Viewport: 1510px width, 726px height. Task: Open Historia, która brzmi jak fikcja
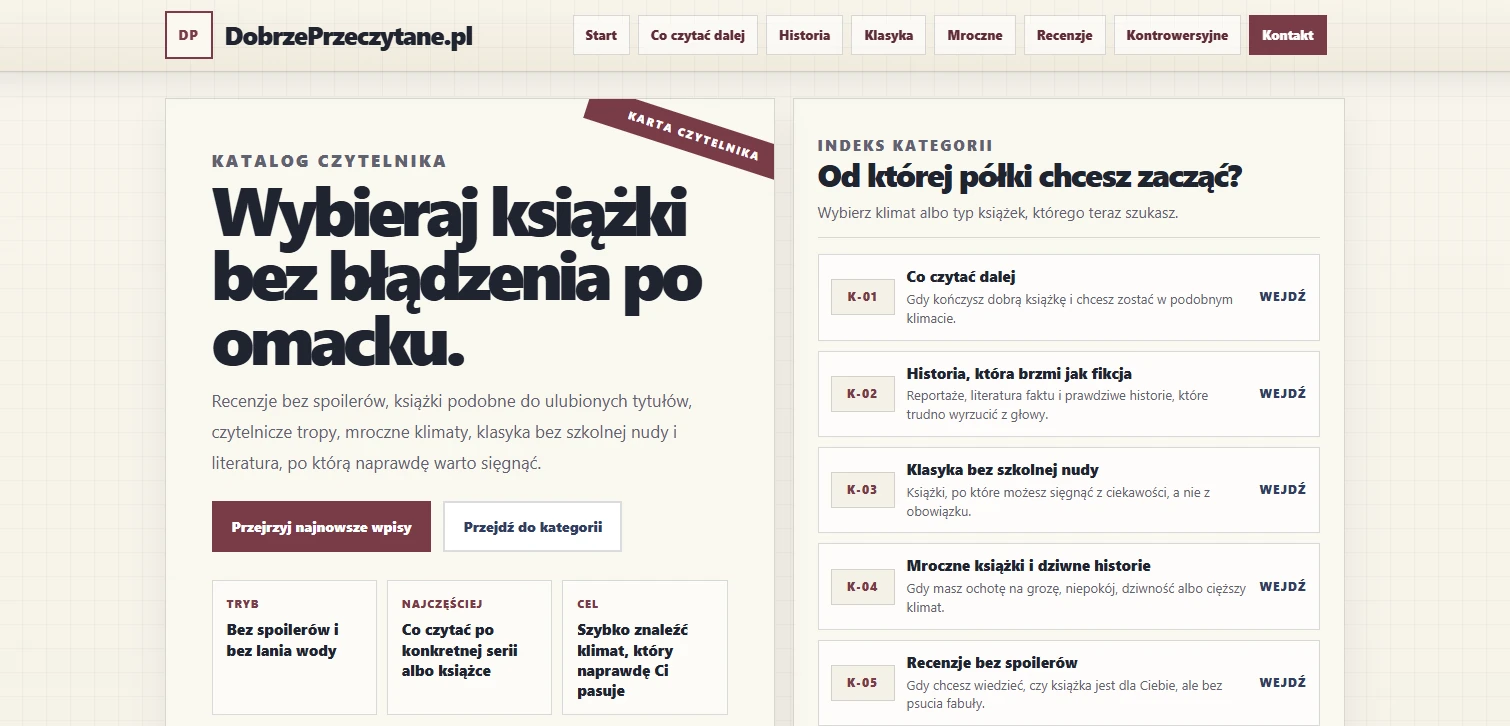[1069, 394]
